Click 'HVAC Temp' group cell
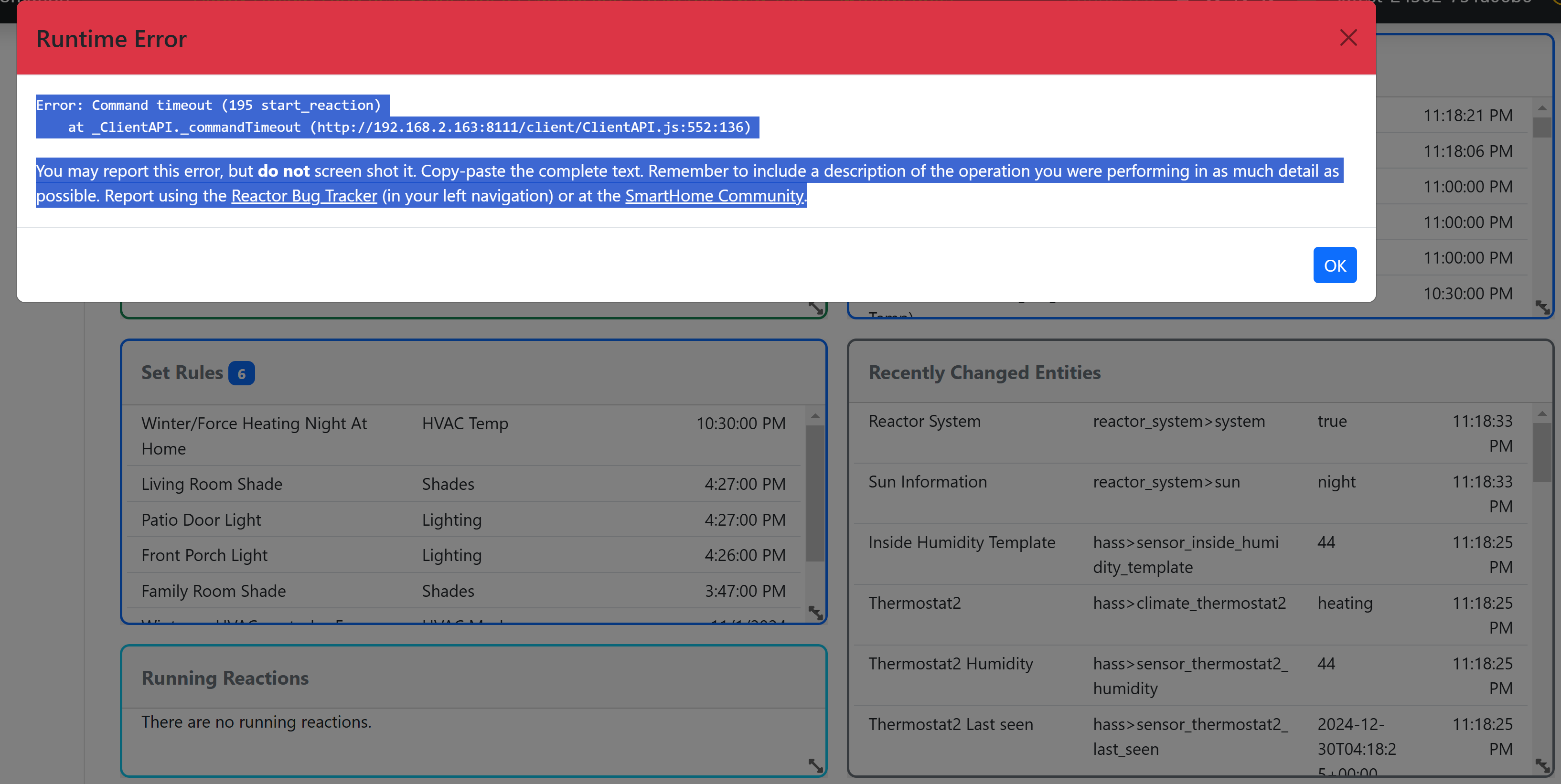This screenshot has height=784, width=1561. (x=465, y=424)
